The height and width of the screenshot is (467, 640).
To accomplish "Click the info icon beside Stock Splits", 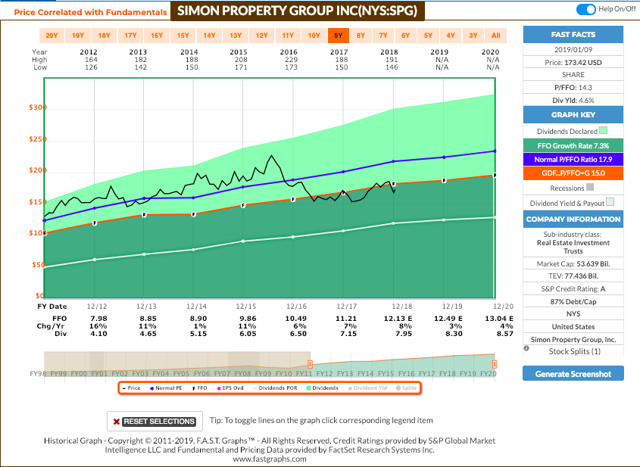I will (x=527, y=349).
